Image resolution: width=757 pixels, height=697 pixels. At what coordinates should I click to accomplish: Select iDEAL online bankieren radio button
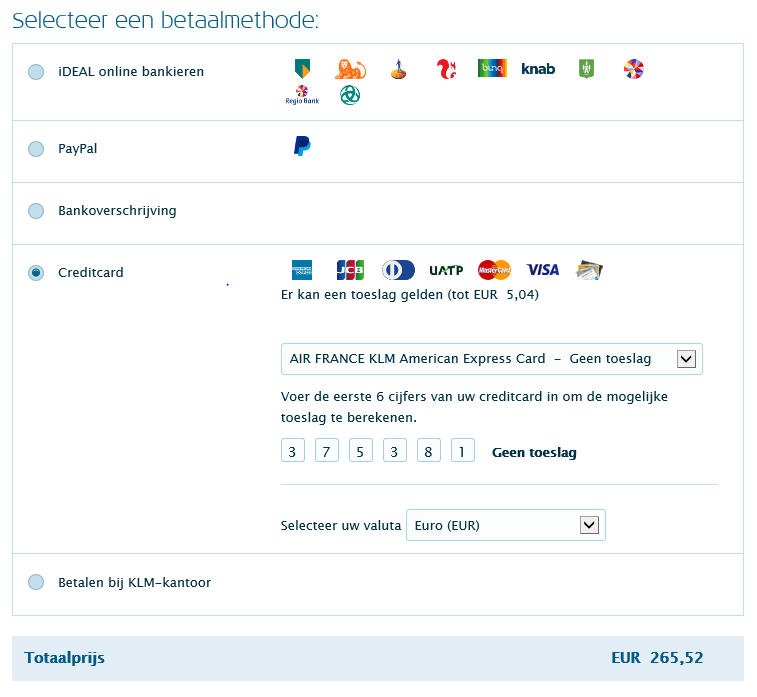click(36, 72)
